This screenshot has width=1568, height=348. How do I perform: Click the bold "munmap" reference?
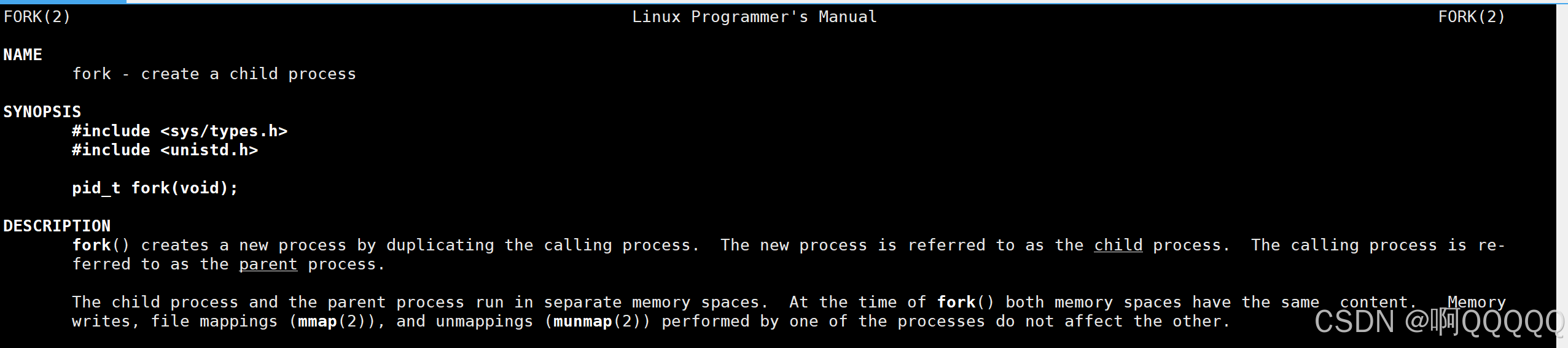point(582,321)
